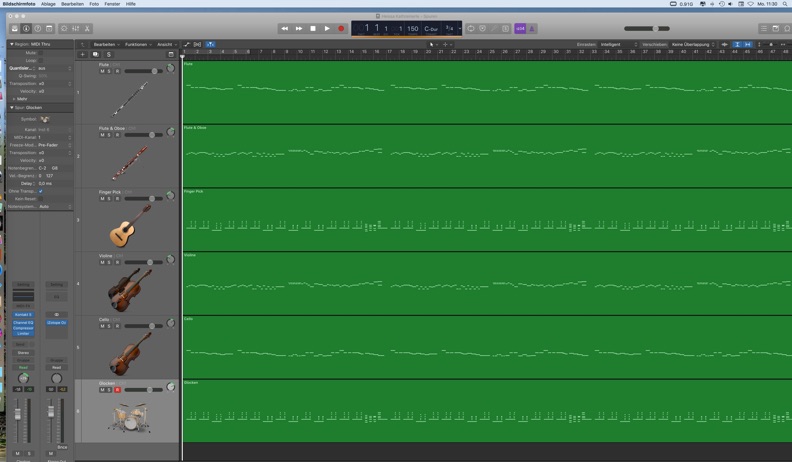Toggle the Toolbar display icon
This screenshot has width=792, height=462.
(x=49, y=29)
